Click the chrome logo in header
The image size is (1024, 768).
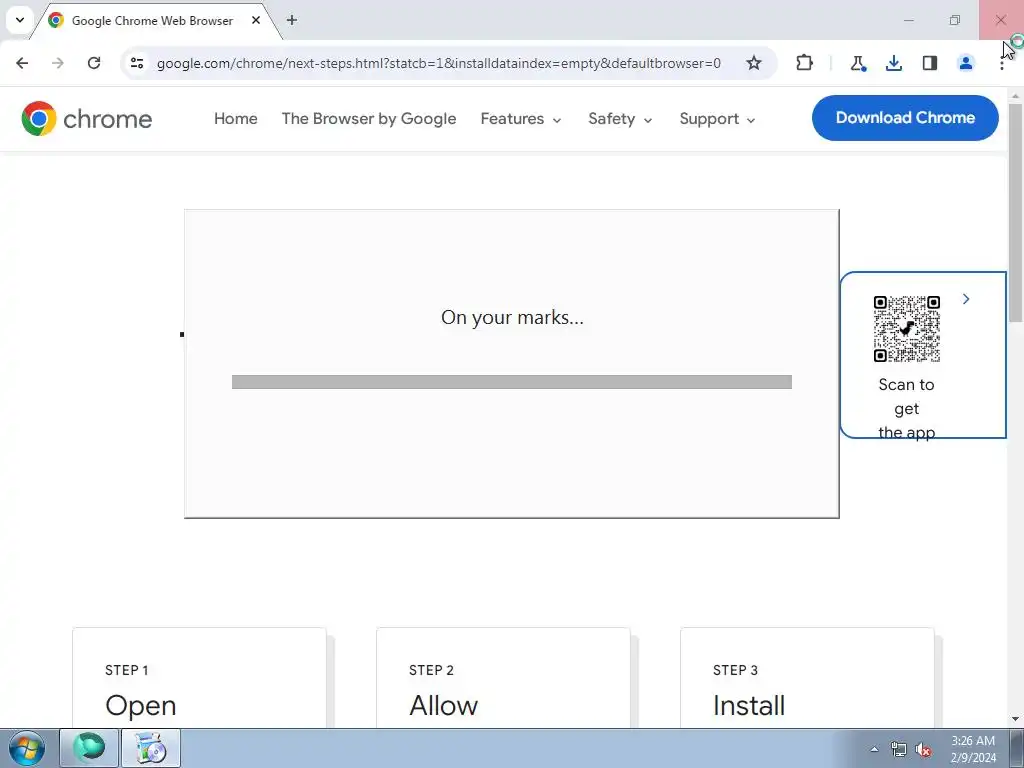coord(86,119)
